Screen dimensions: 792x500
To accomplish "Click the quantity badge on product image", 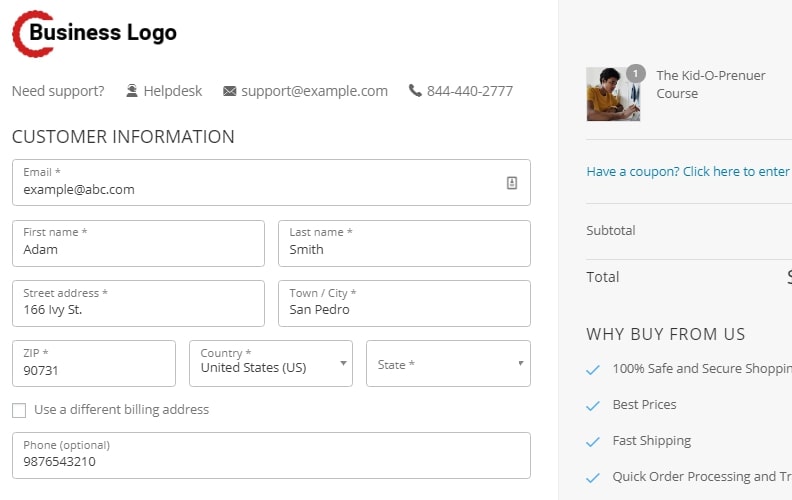I will (635, 74).
